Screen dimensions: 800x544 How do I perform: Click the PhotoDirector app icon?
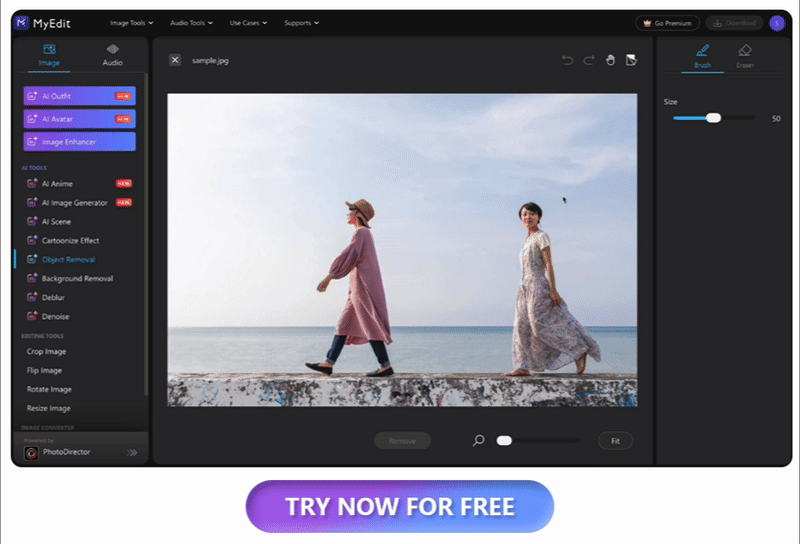click(x=31, y=453)
